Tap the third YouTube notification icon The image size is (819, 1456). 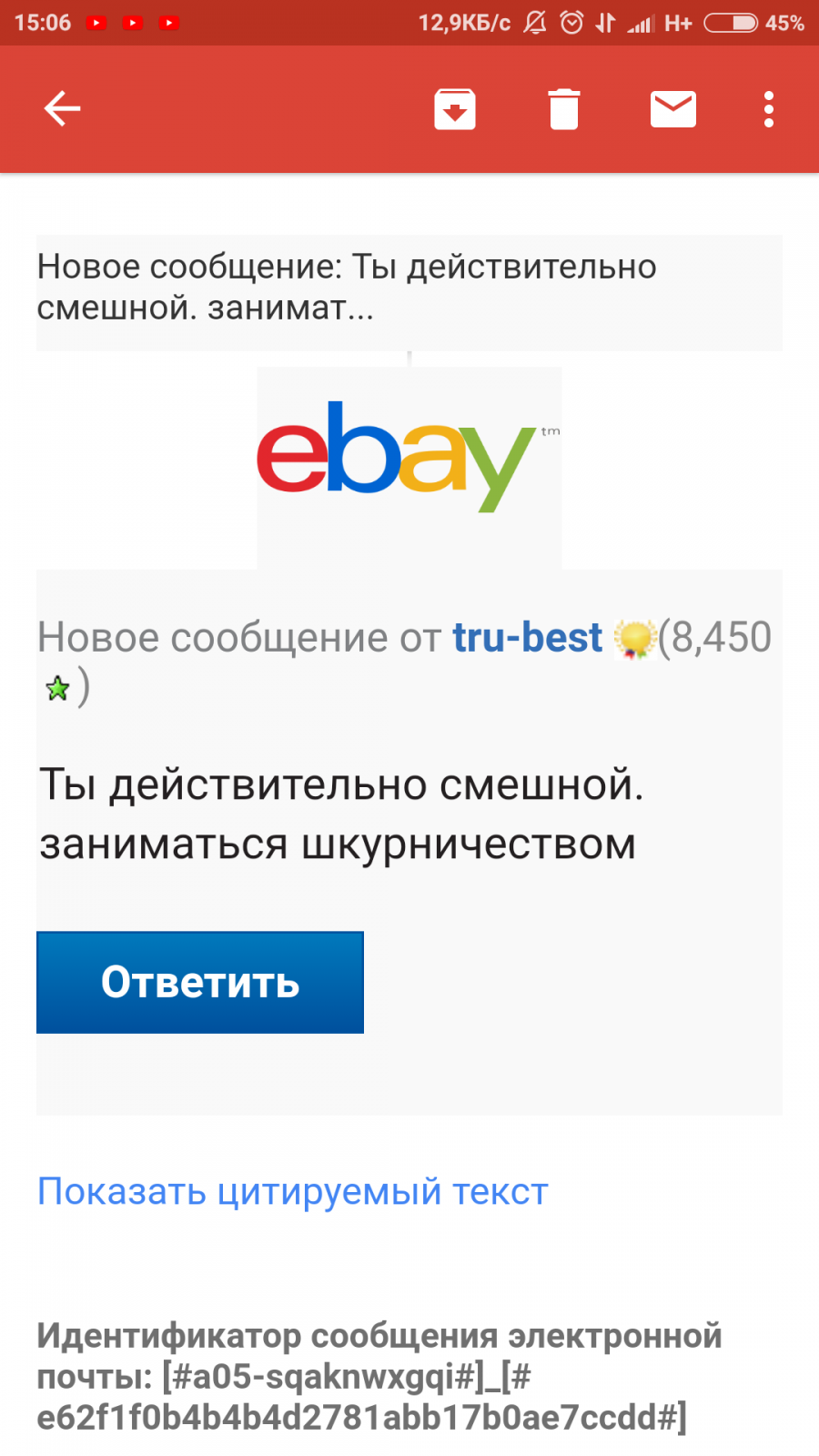tap(169, 23)
